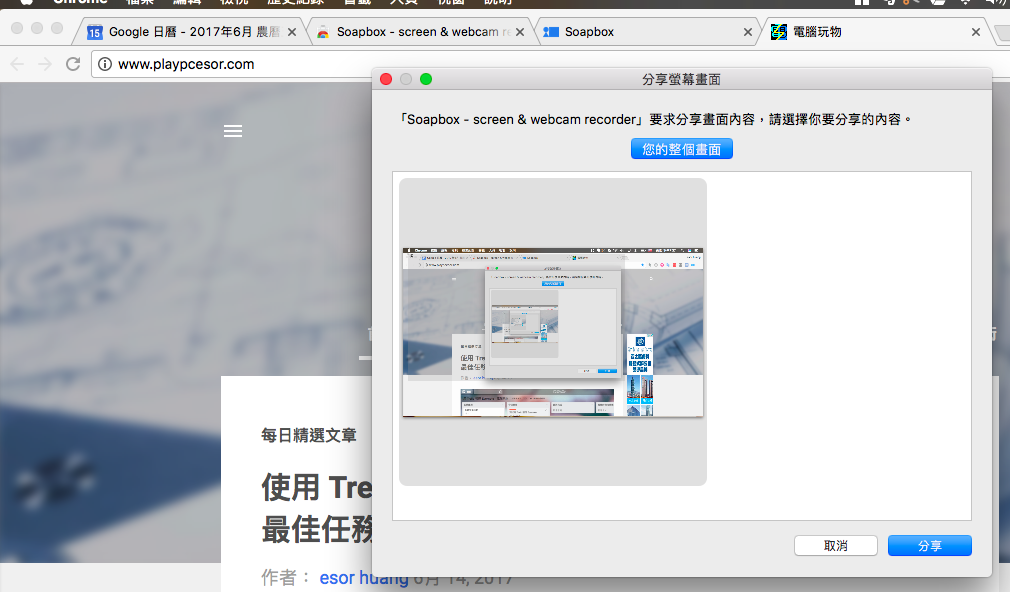The image size is (1010, 592).
Task: Click the 每日精選文章 heading text
Action: 309,435
